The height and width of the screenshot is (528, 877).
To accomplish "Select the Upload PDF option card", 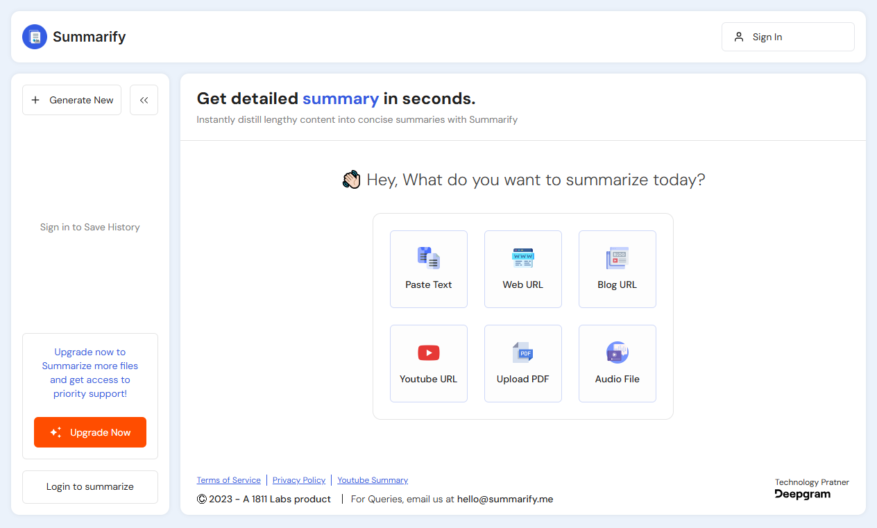I will tap(523, 364).
